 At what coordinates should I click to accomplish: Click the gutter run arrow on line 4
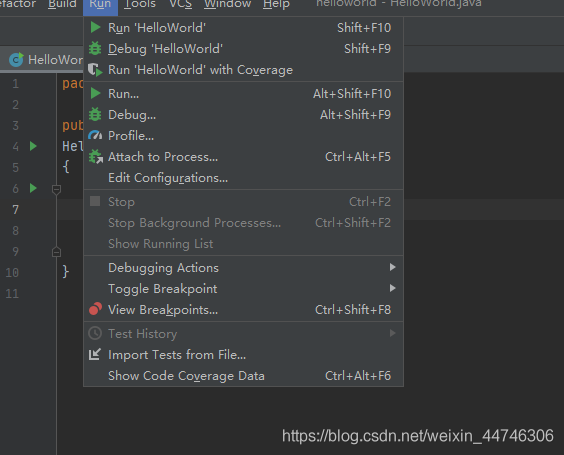33,146
